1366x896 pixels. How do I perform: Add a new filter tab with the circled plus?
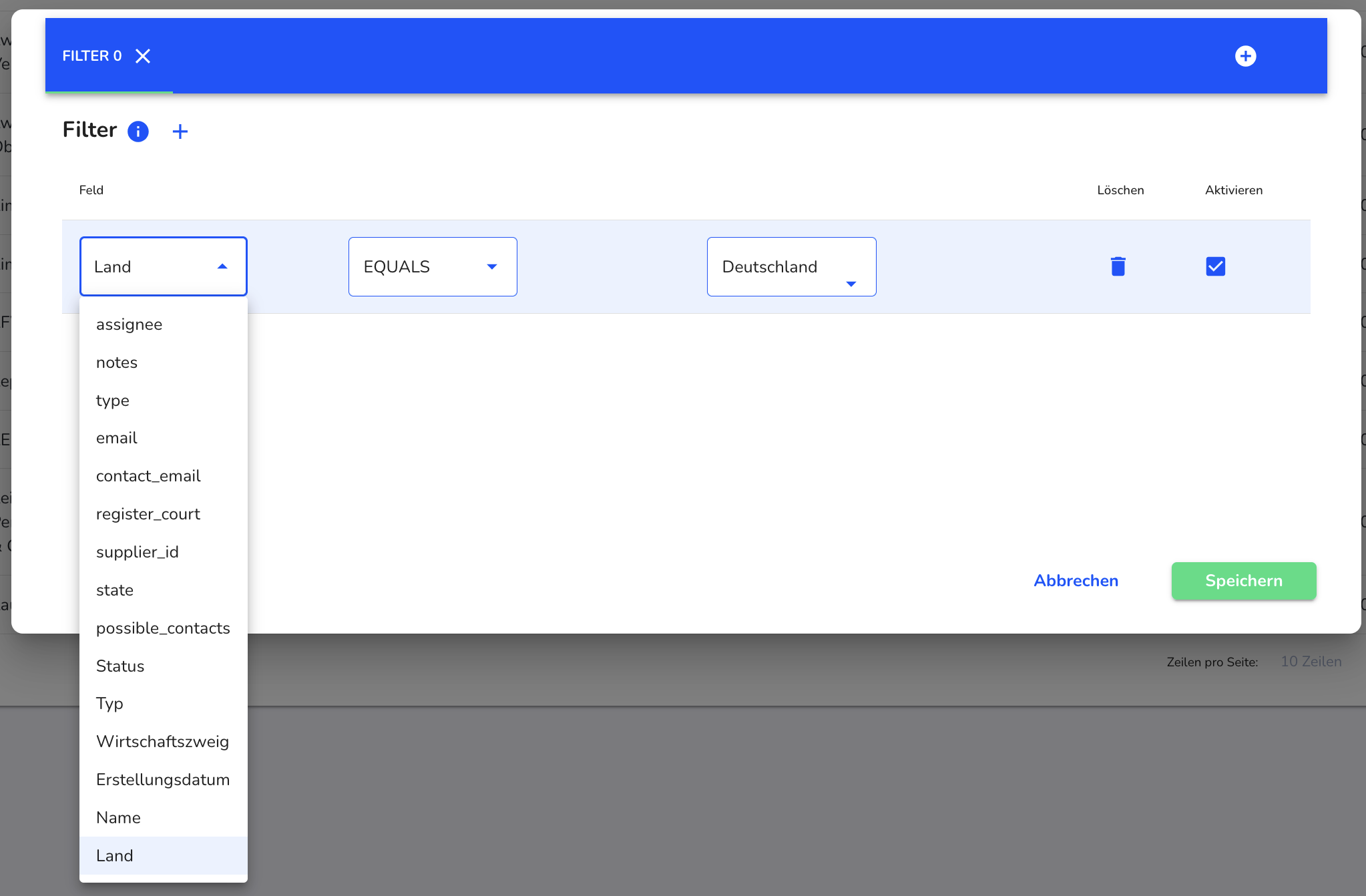[x=1245, y=56]
